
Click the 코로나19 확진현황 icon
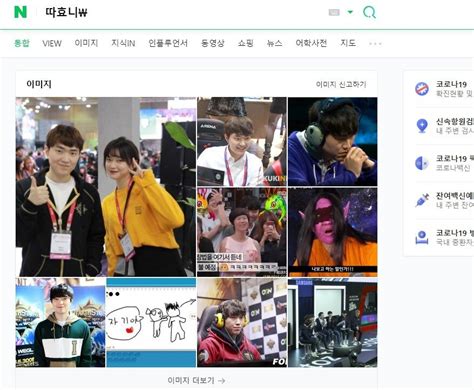point(422,89)
